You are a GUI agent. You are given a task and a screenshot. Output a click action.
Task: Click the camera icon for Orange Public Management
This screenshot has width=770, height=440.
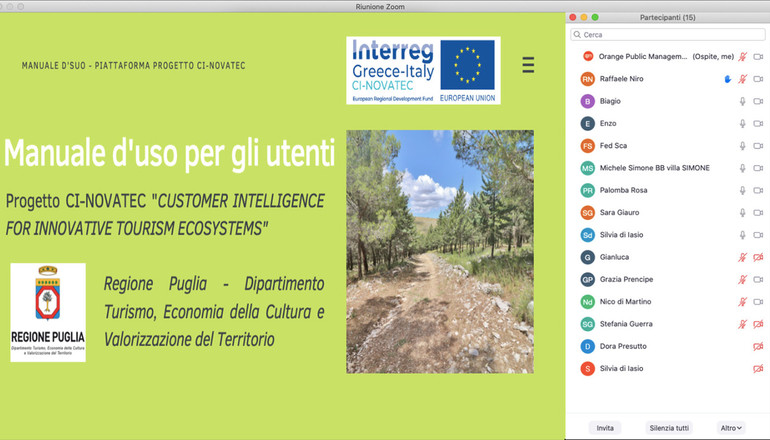point(758,56)
